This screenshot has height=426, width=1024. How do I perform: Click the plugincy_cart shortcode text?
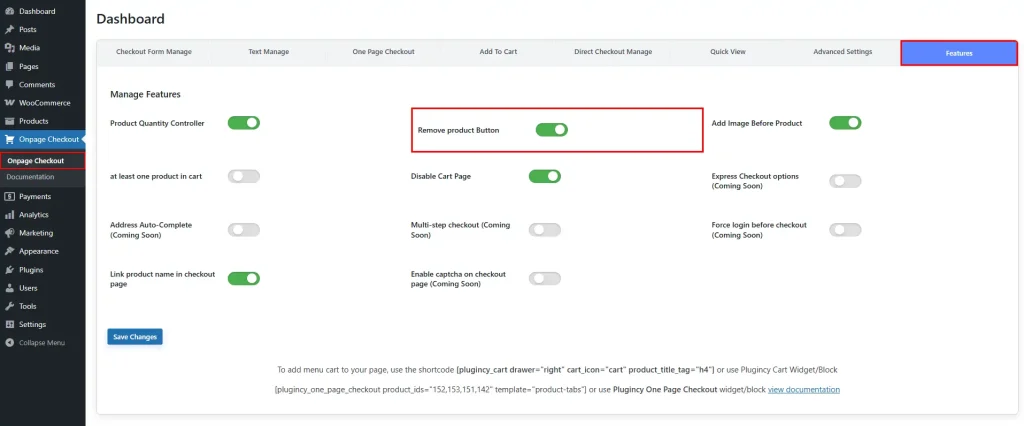pyautogui.click(x=586, y=370)
